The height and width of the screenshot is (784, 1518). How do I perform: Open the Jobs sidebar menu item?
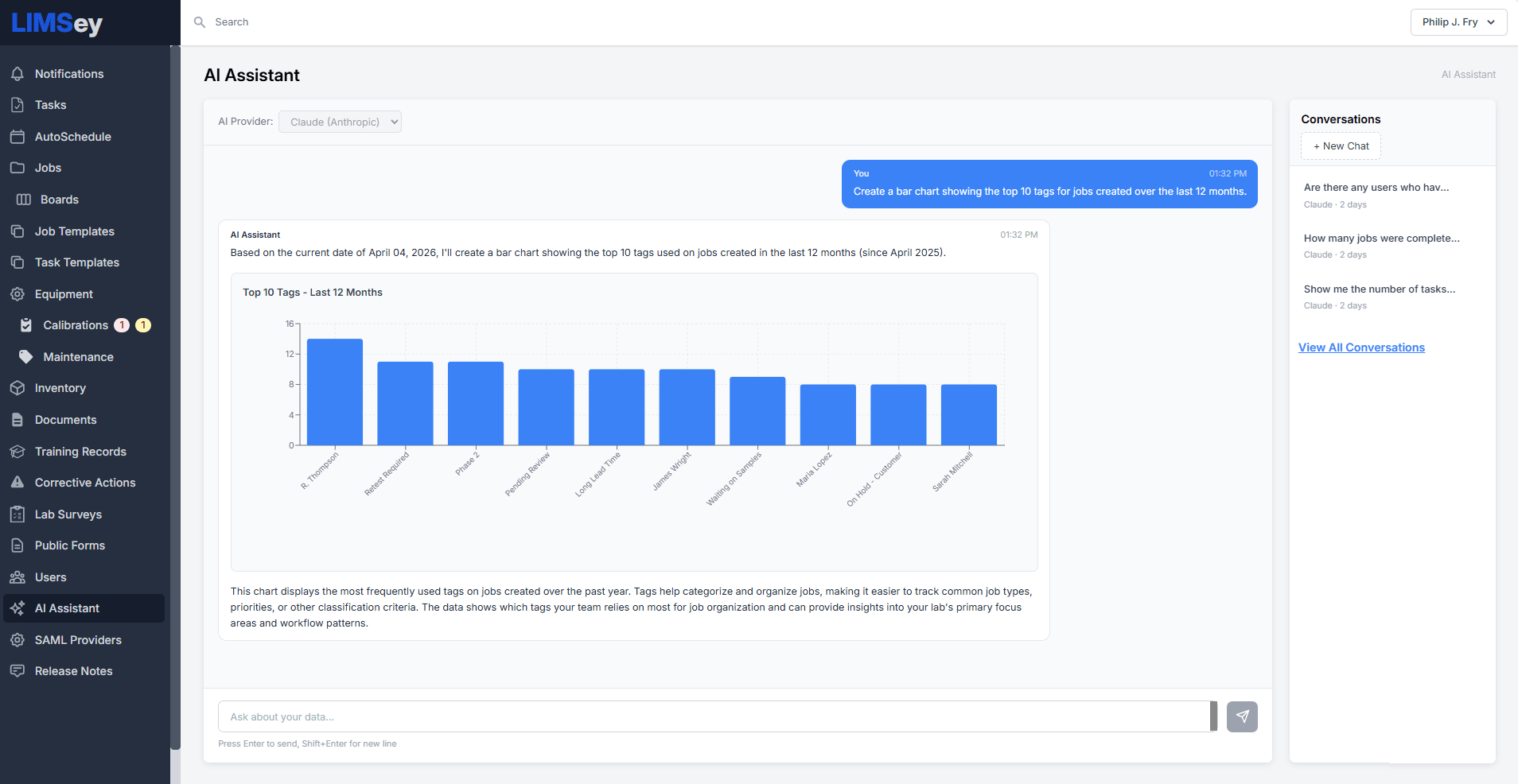pyautogui.click(x=49, y=168)
